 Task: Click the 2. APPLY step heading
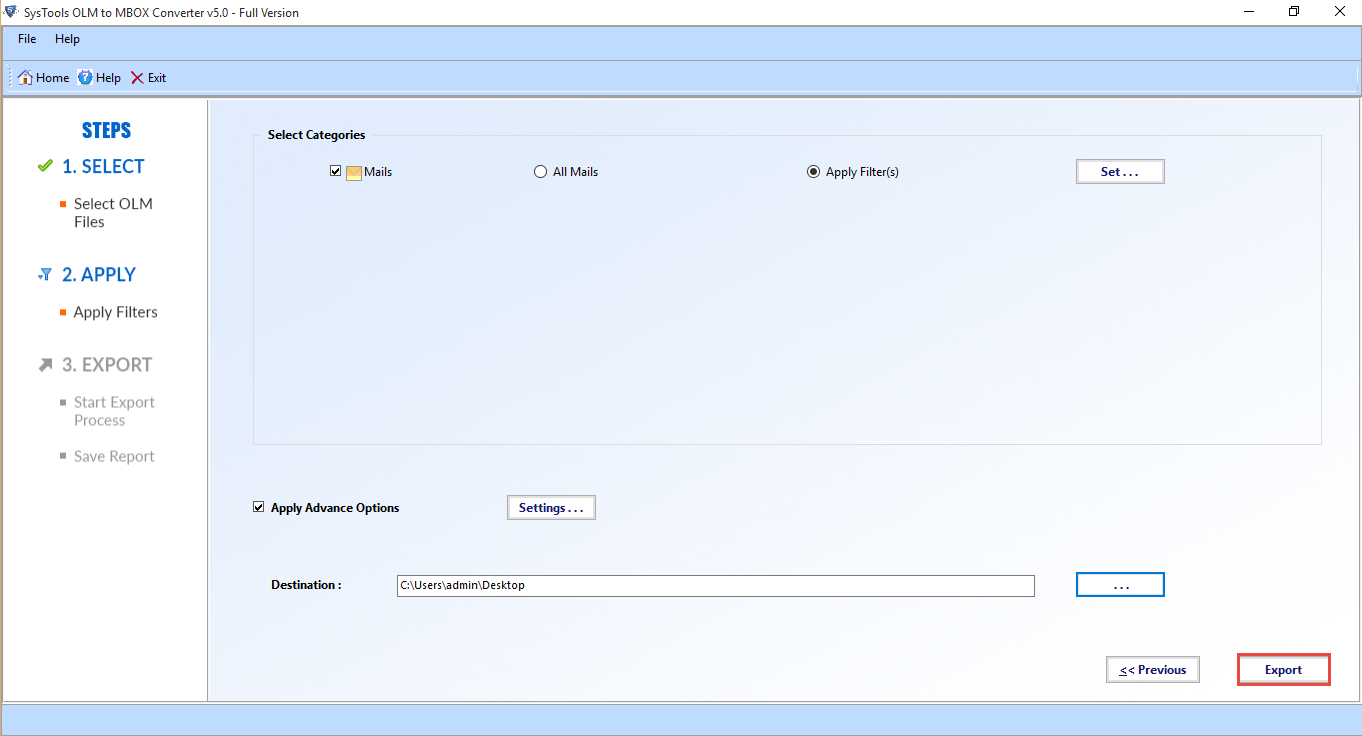99,275
